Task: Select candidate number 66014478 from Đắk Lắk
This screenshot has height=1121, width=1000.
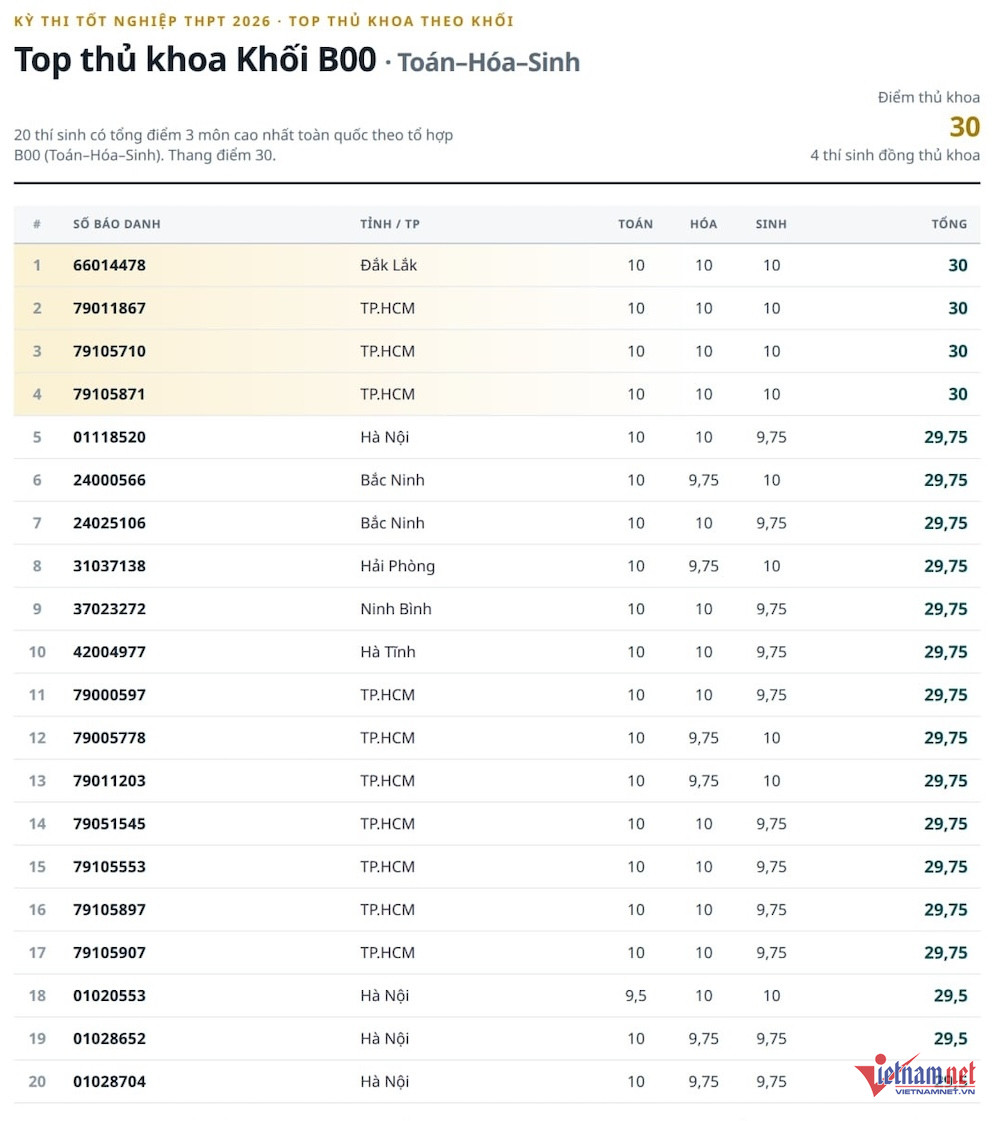Action: point(111,267)
